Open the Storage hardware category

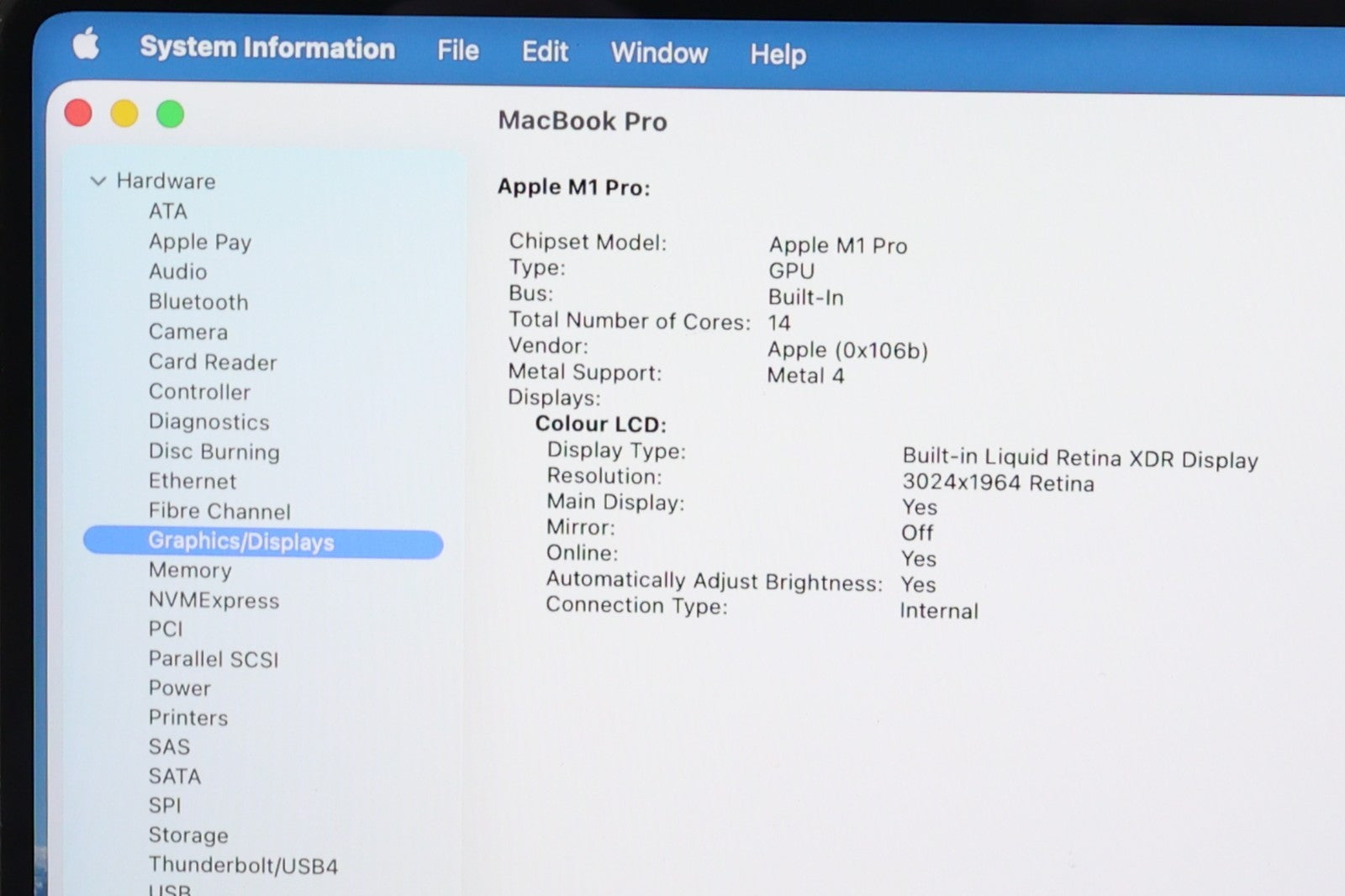tap(188, 835)
